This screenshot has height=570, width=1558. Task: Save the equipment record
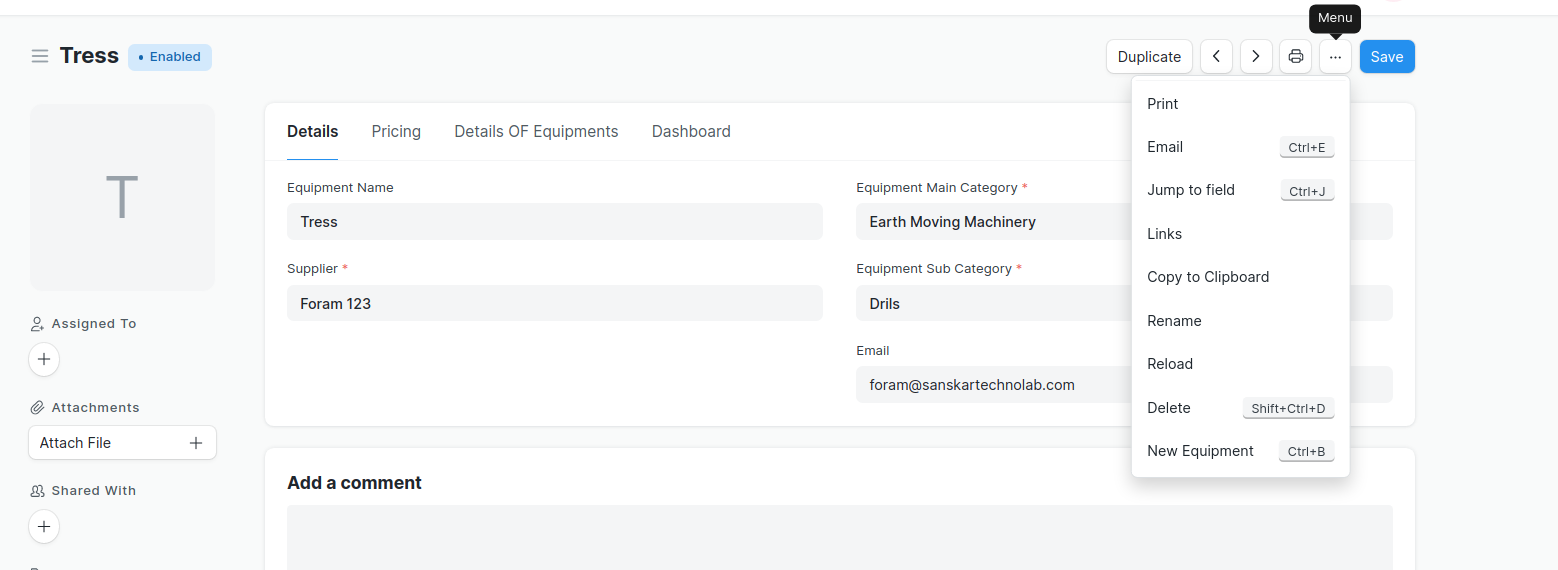(1387, 57)
